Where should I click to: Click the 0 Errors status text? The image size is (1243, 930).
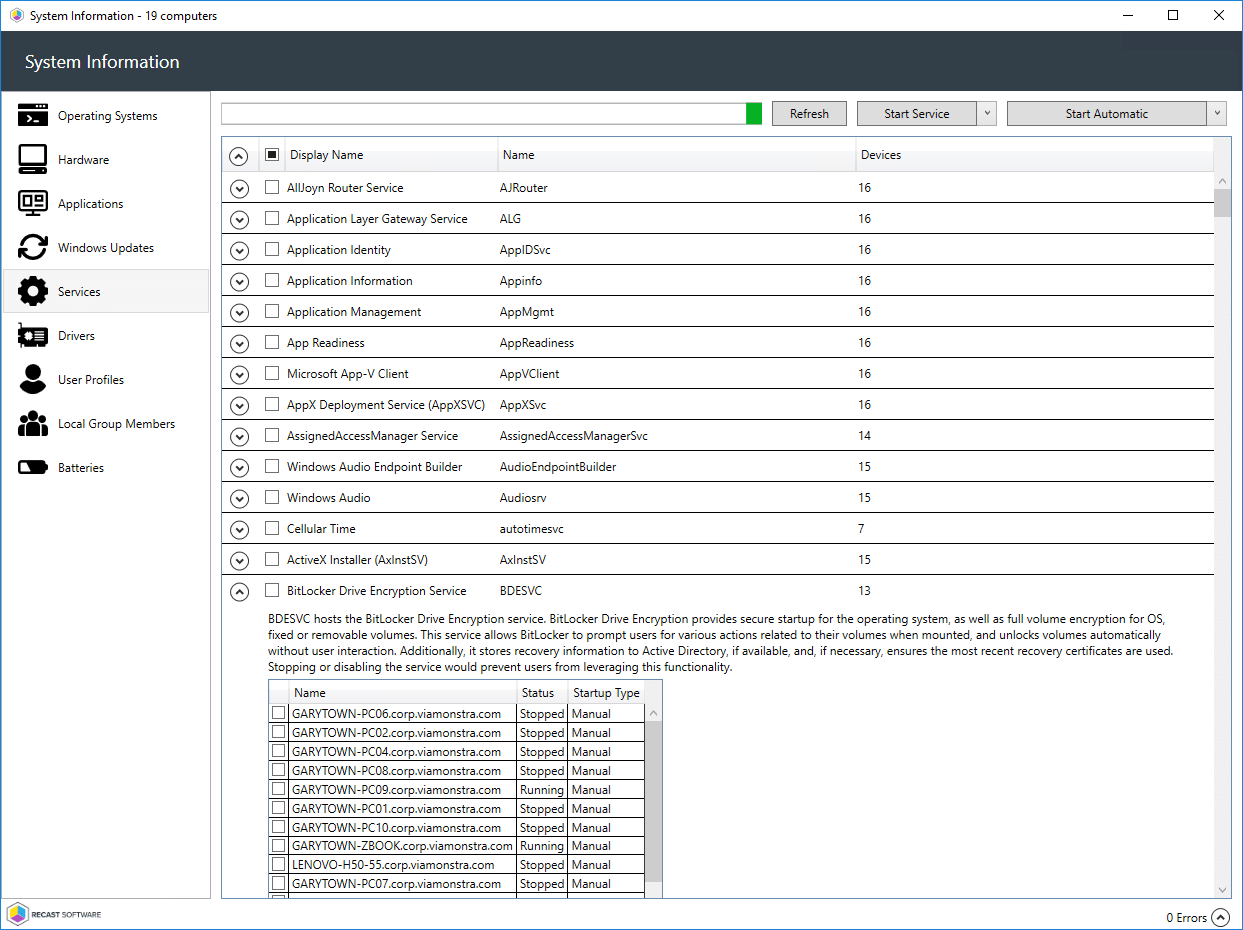click(x=1187, y=917)
